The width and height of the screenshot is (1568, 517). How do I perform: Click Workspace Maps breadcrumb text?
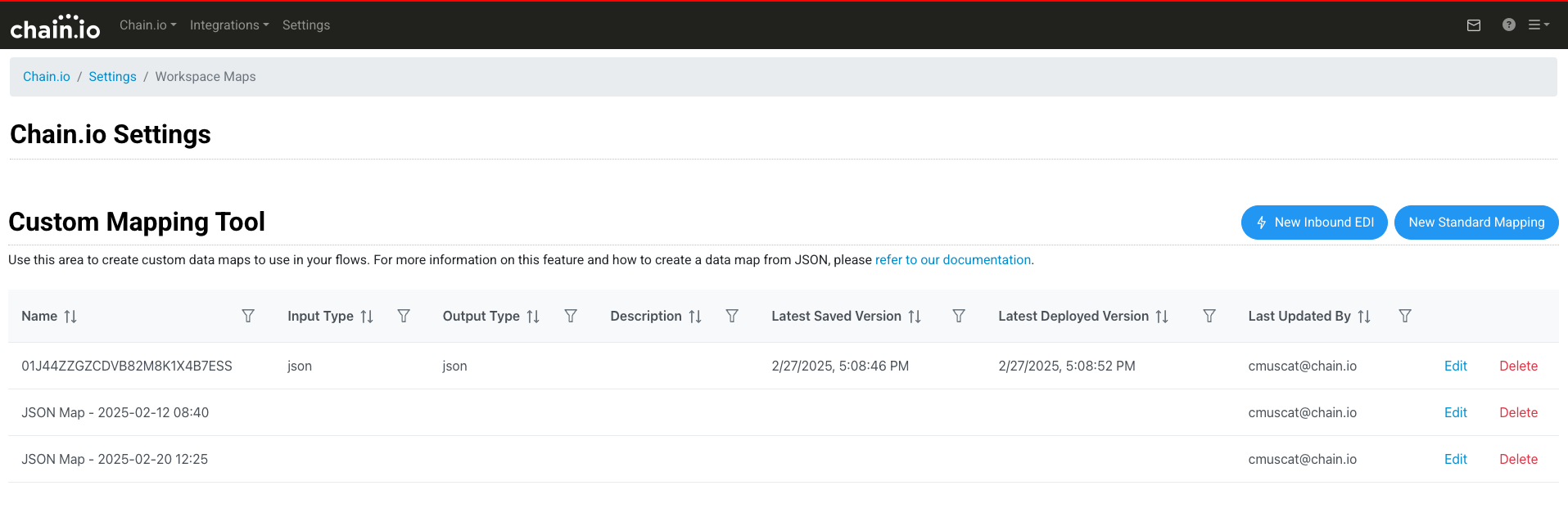[x=206, y=77]
